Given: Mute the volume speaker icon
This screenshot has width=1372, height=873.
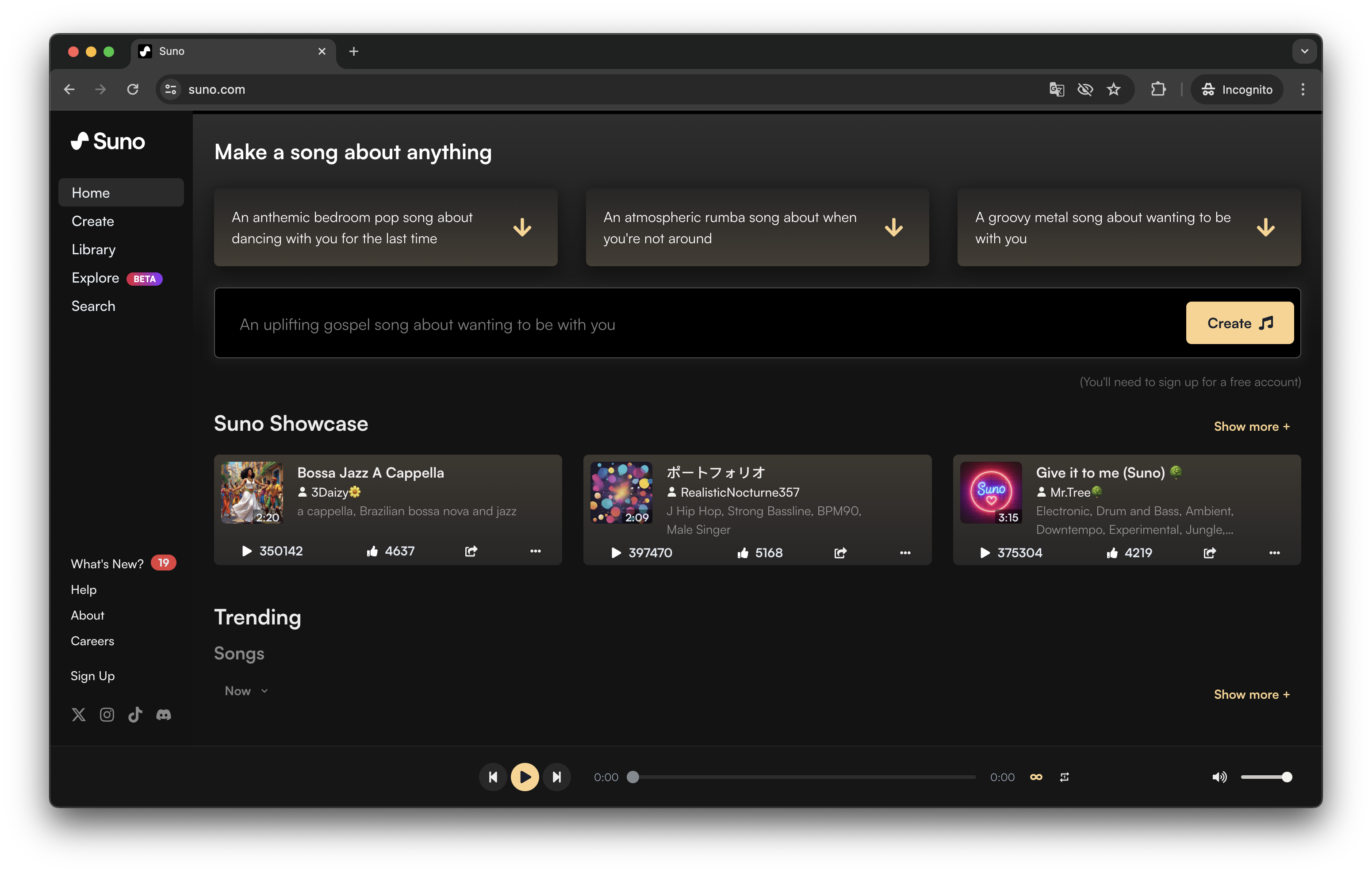Looking at the screenshot, I should pos(1219,777).
